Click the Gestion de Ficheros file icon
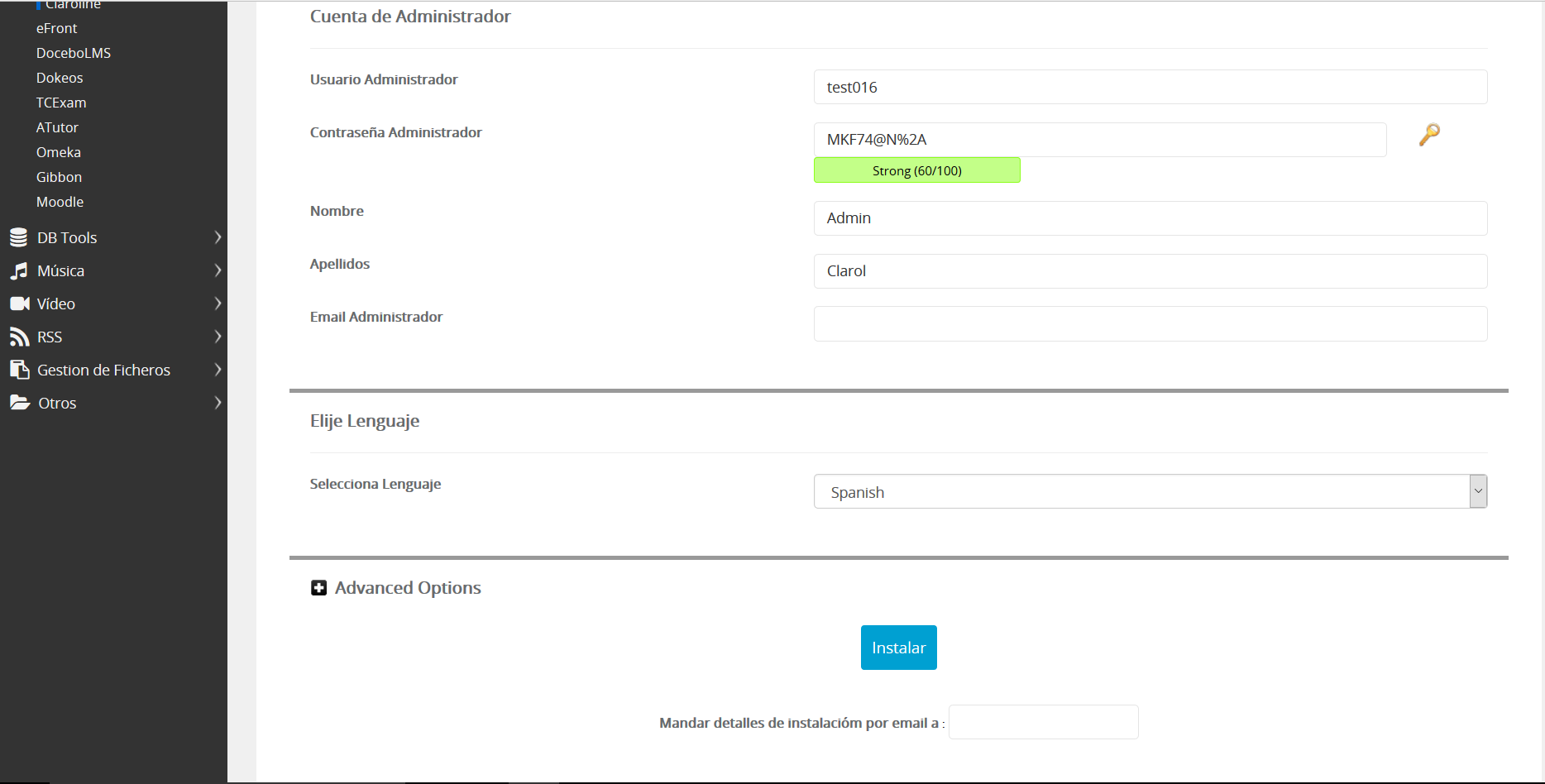 pyautogui.click(x=19, y=370)
